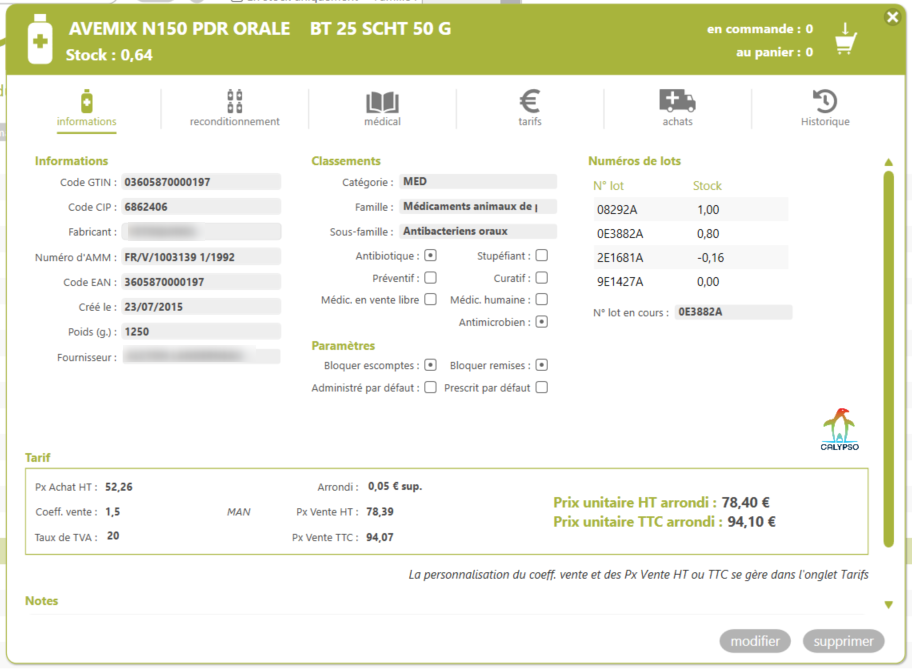Enable the Stupéfiant checkbox
The height and width of the screenshot is (669, 912).
541,256
